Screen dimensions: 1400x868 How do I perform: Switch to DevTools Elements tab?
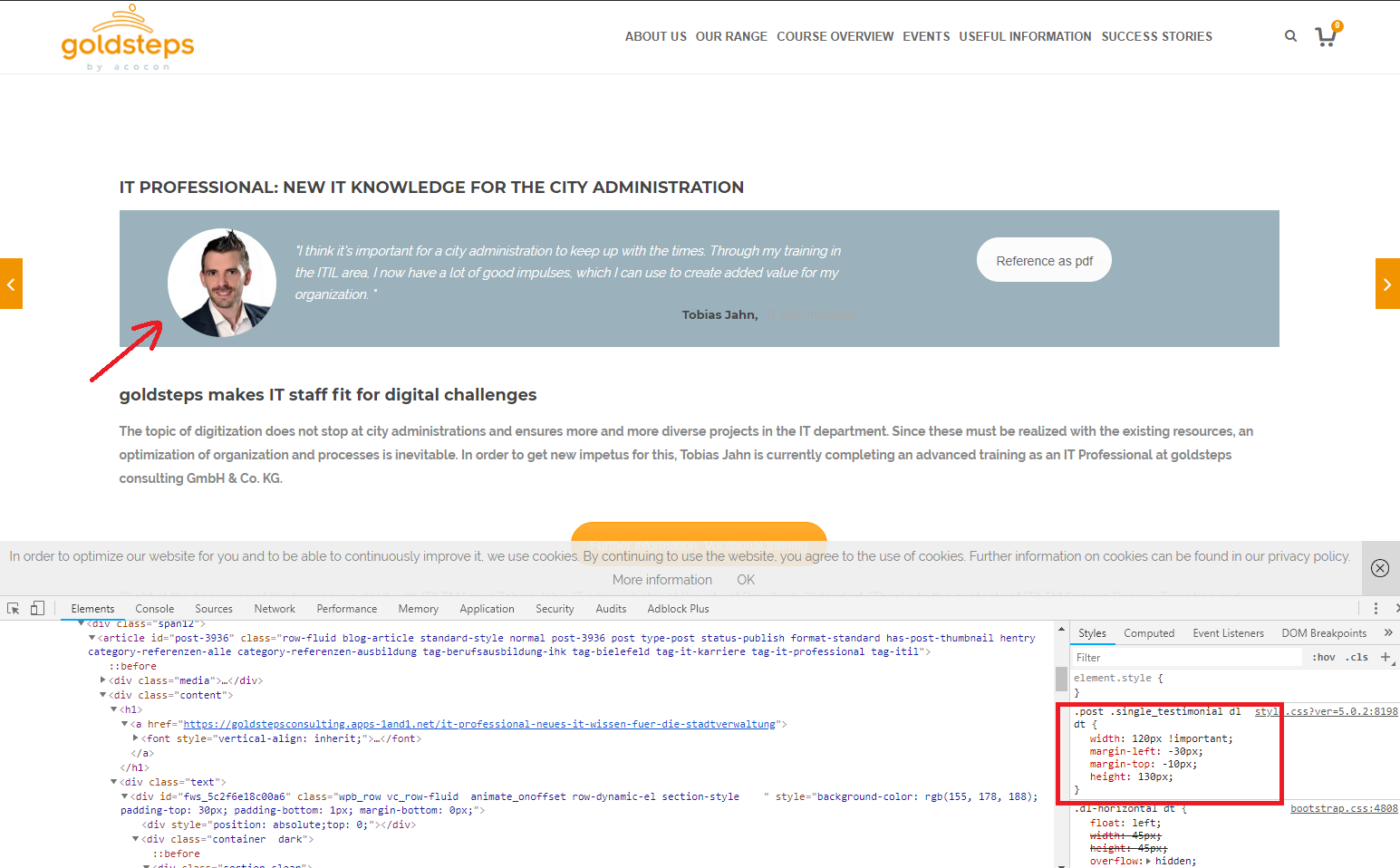coord(92,609)
